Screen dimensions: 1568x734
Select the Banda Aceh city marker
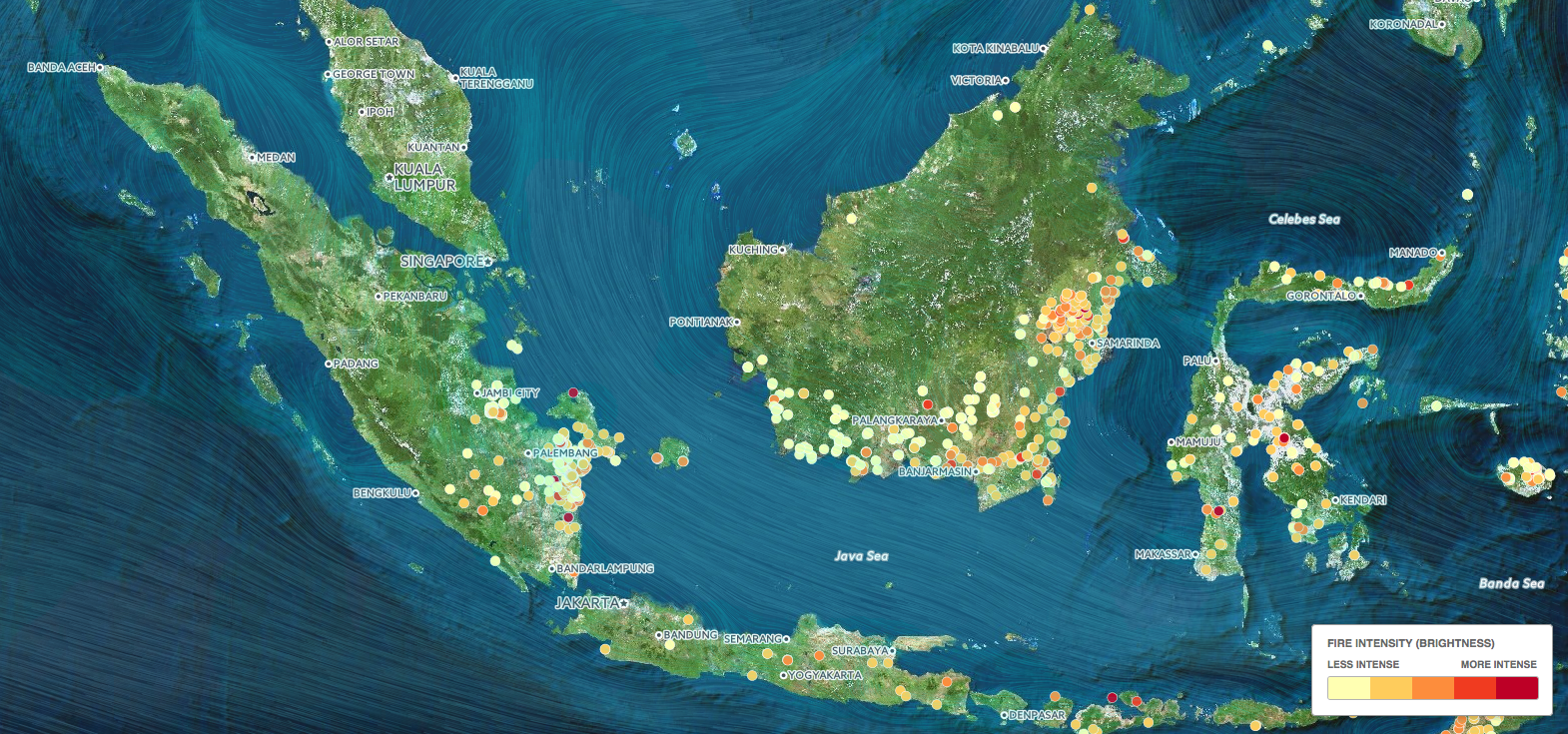pos(100,68)
